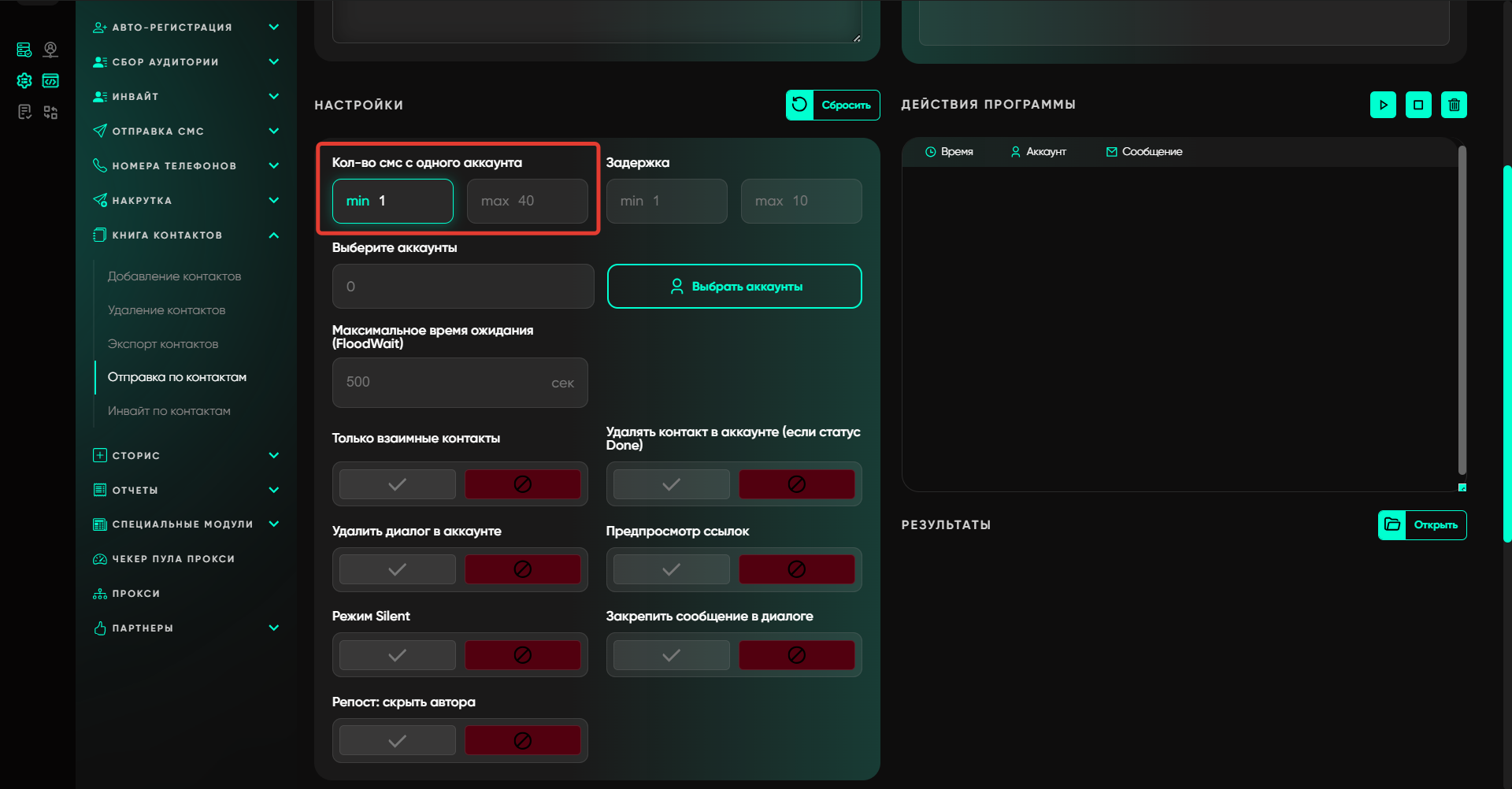Disable 'Предпросмотр ссылок' with red toggle
1512x789 pixels.
point(796,569)
